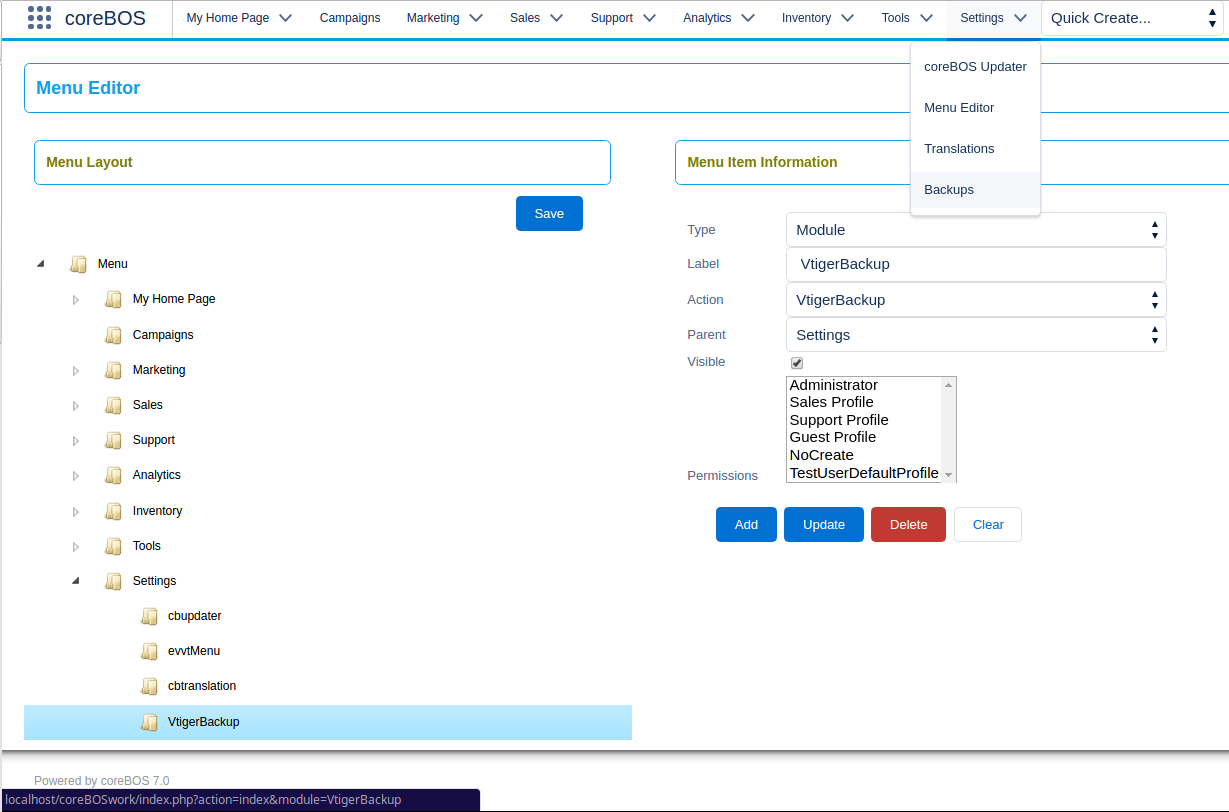
Task: Click the folder icon next to VtigerBackup
Action: click(149, 722)
